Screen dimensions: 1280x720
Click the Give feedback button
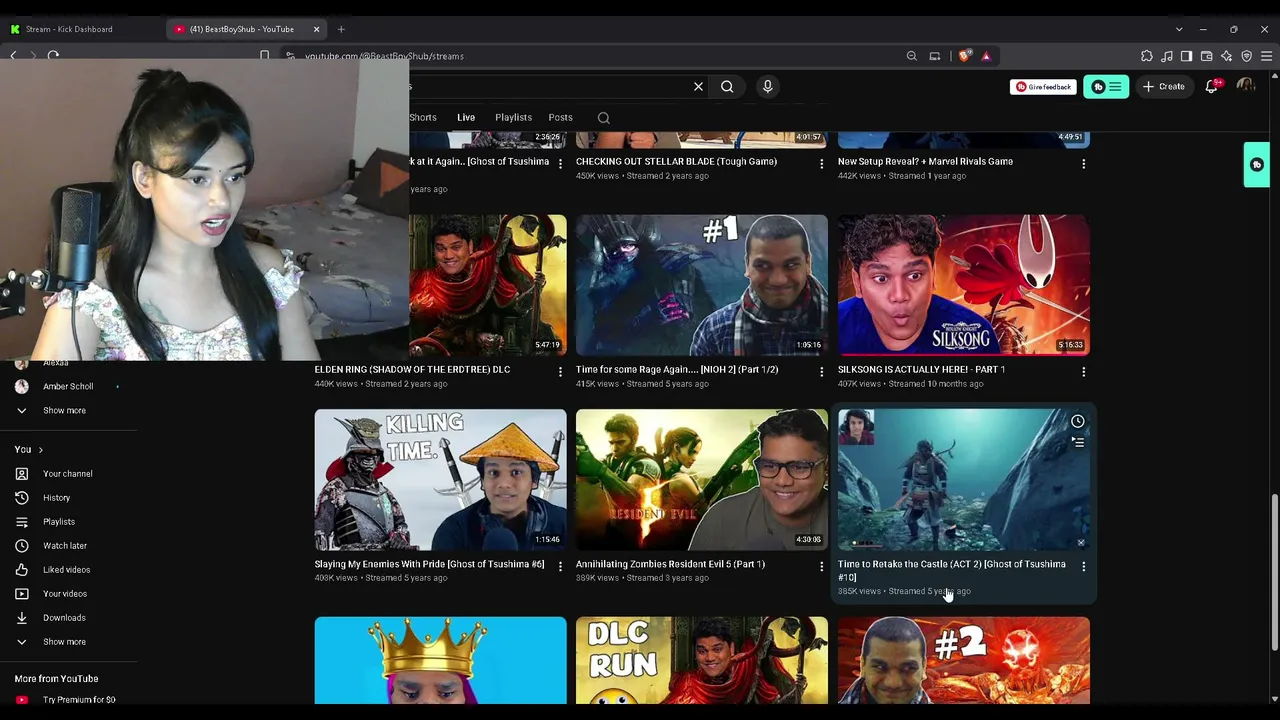pyautogui.click(x=1044, y=87)
